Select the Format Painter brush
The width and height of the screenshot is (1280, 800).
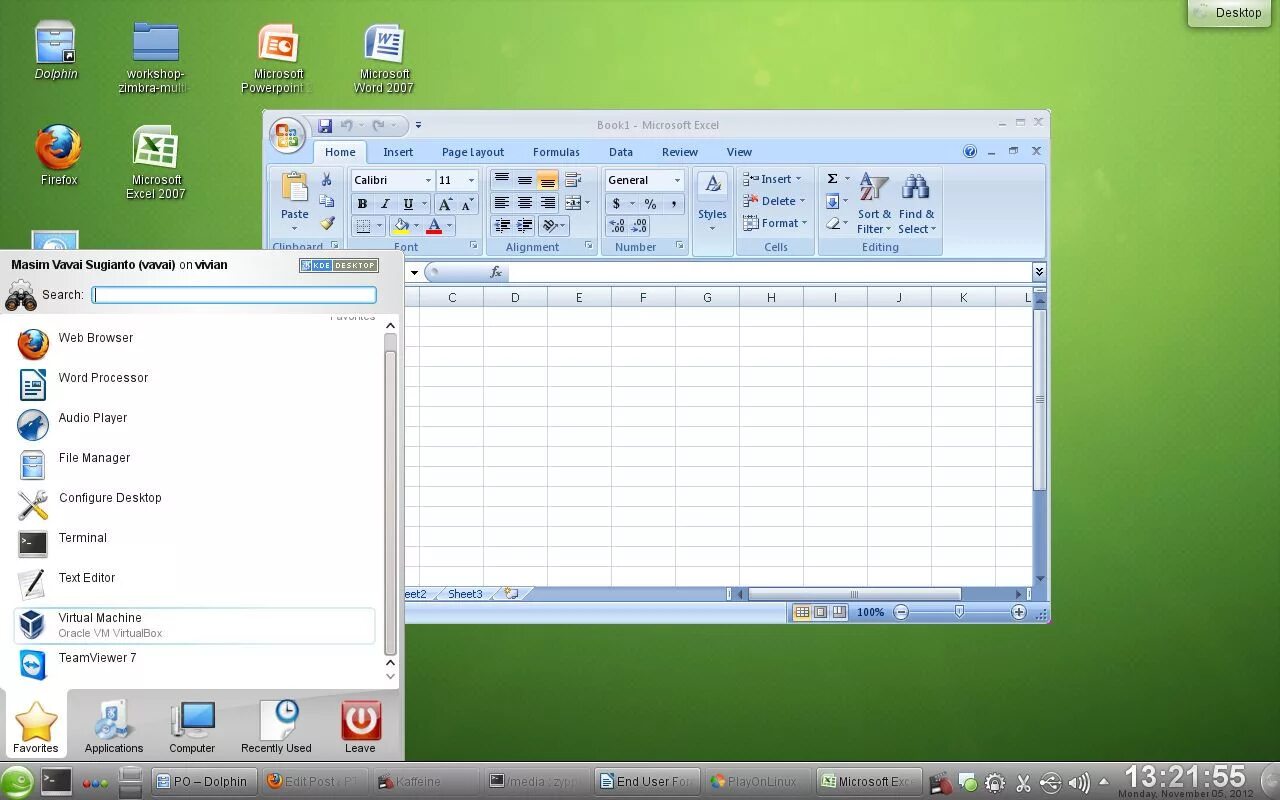(327, 223)
